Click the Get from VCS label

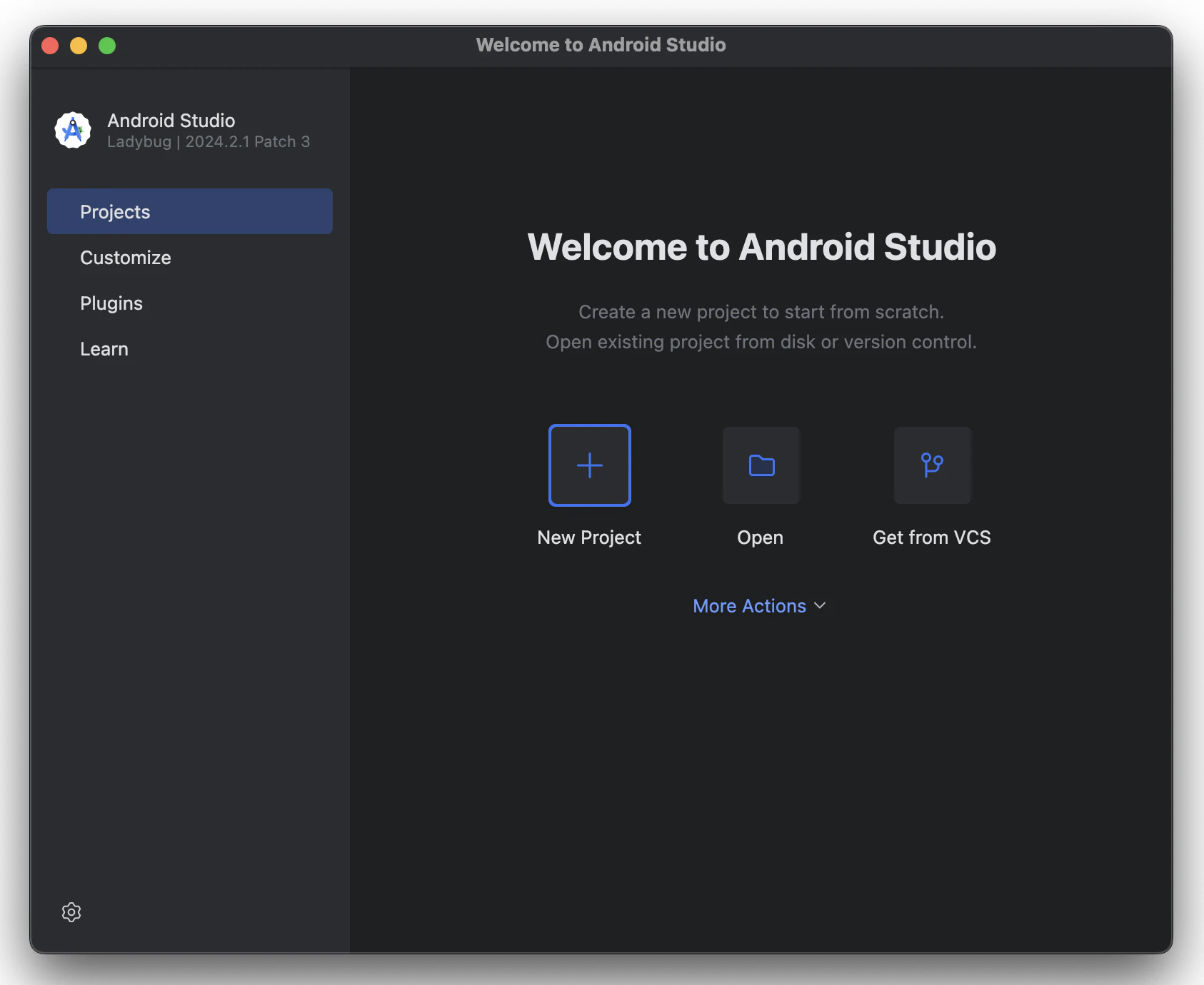pyautogui.click(x=932, y=537)
